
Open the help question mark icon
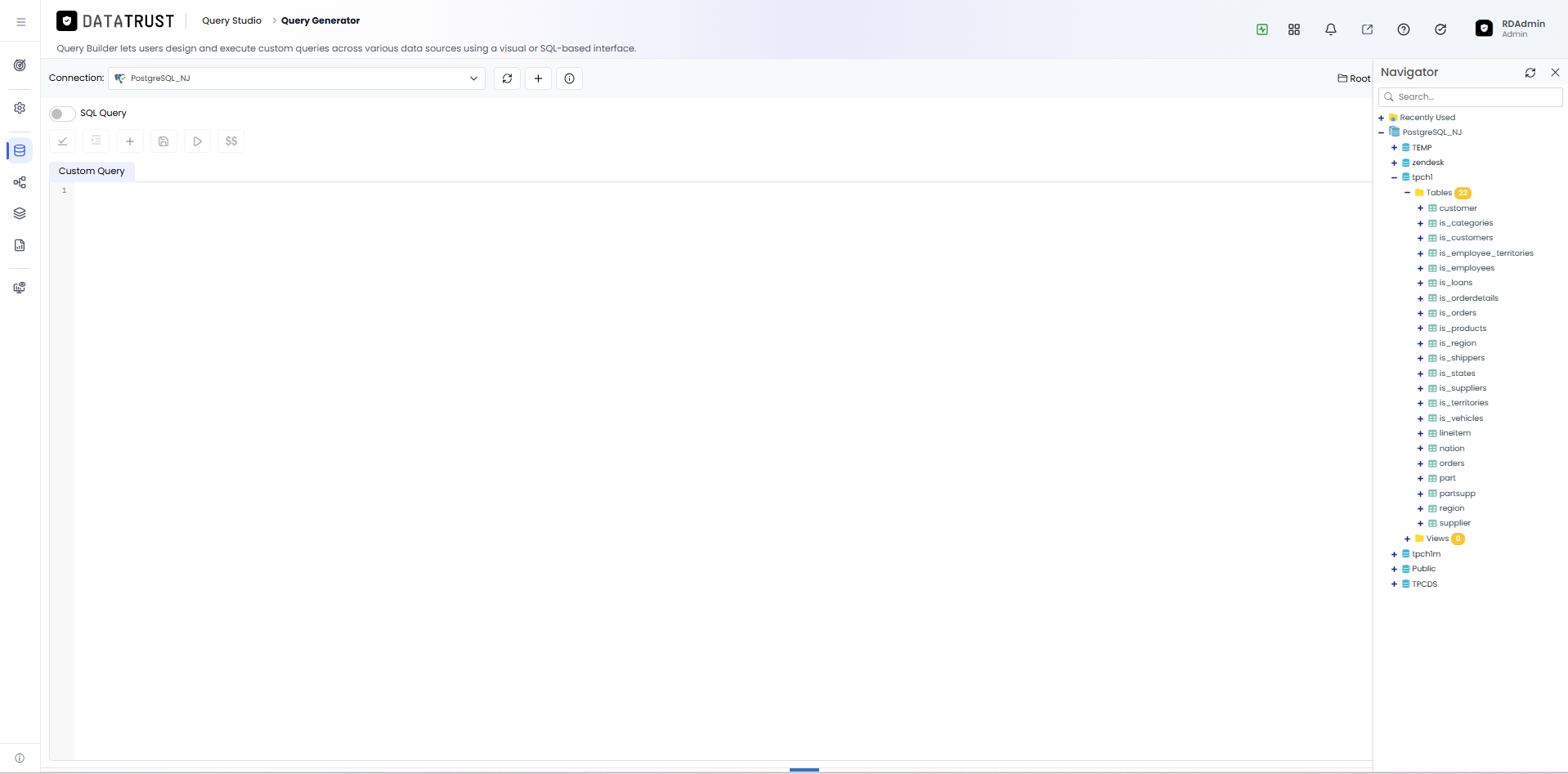[x=1404, y=29]
